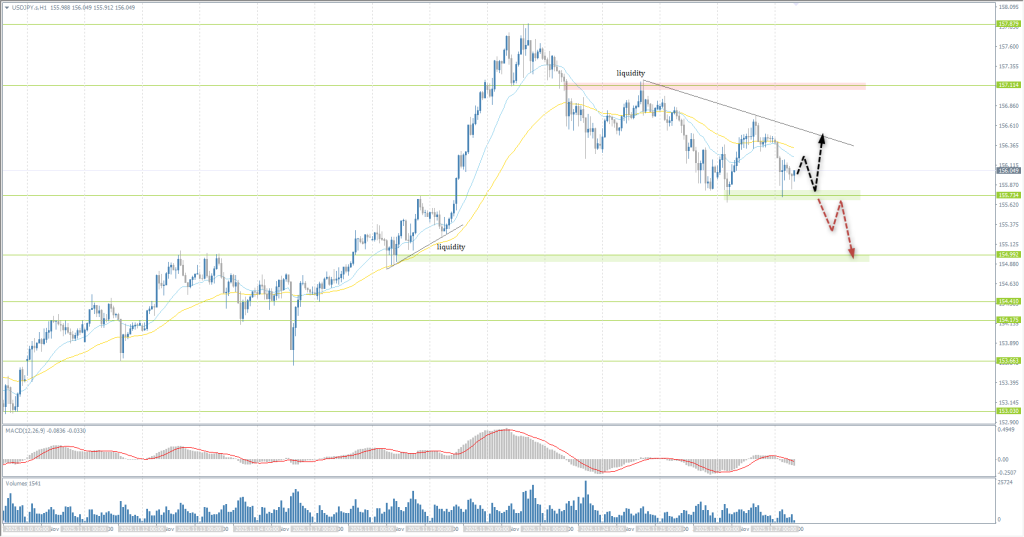The image size is (1024, 537).
Task: Click the 157.879 price level label
Action: click(1008, 25)
